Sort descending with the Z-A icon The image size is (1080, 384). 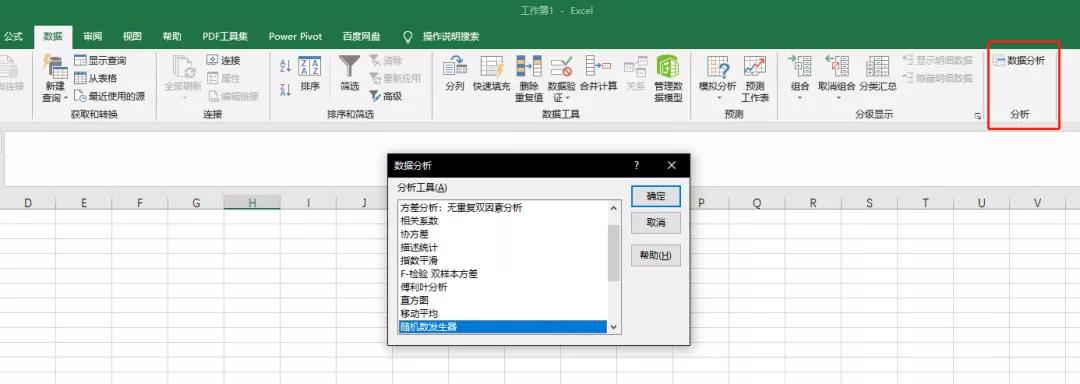coord(286,89)
